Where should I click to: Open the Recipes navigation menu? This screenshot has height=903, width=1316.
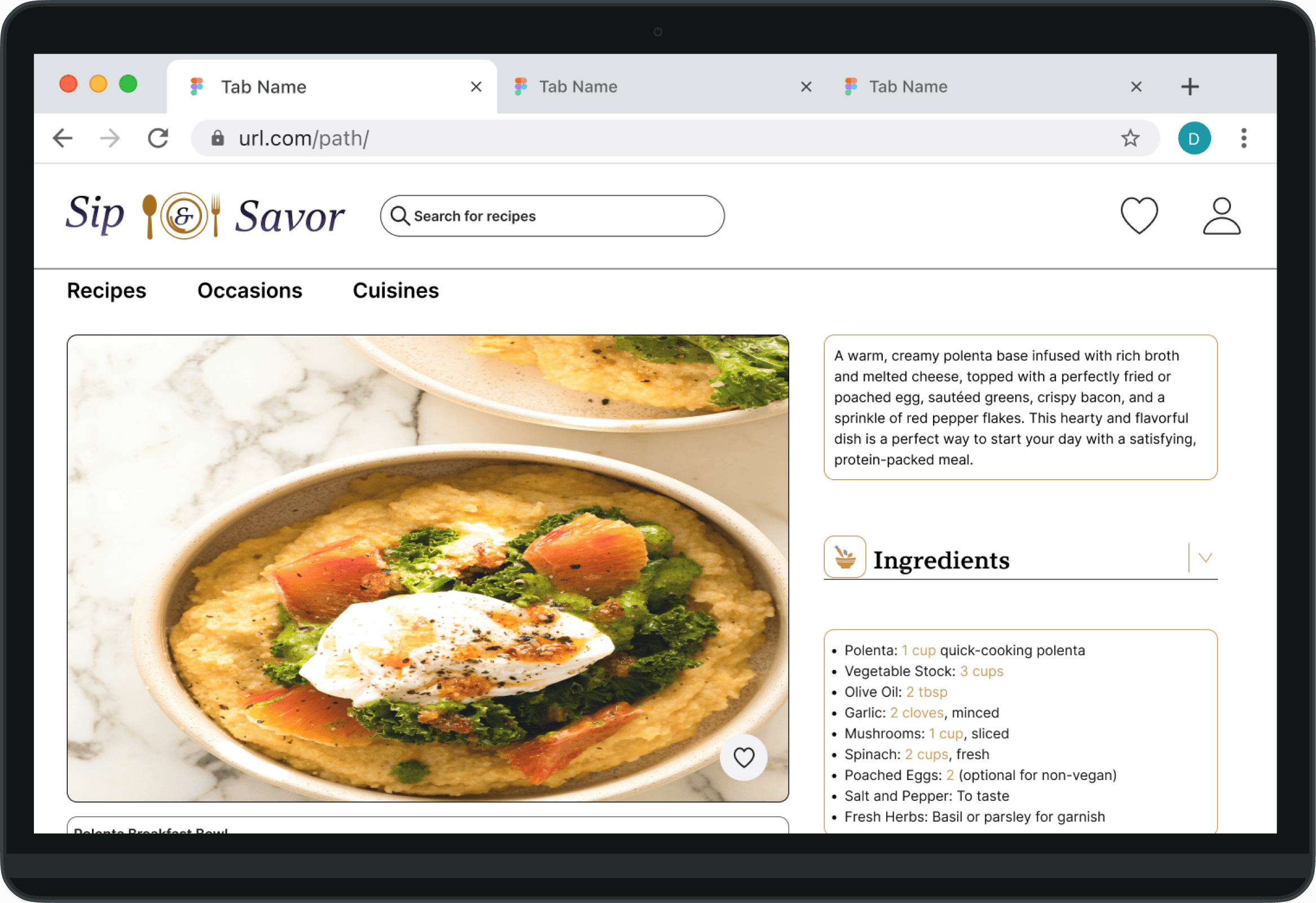coord(107,291)
